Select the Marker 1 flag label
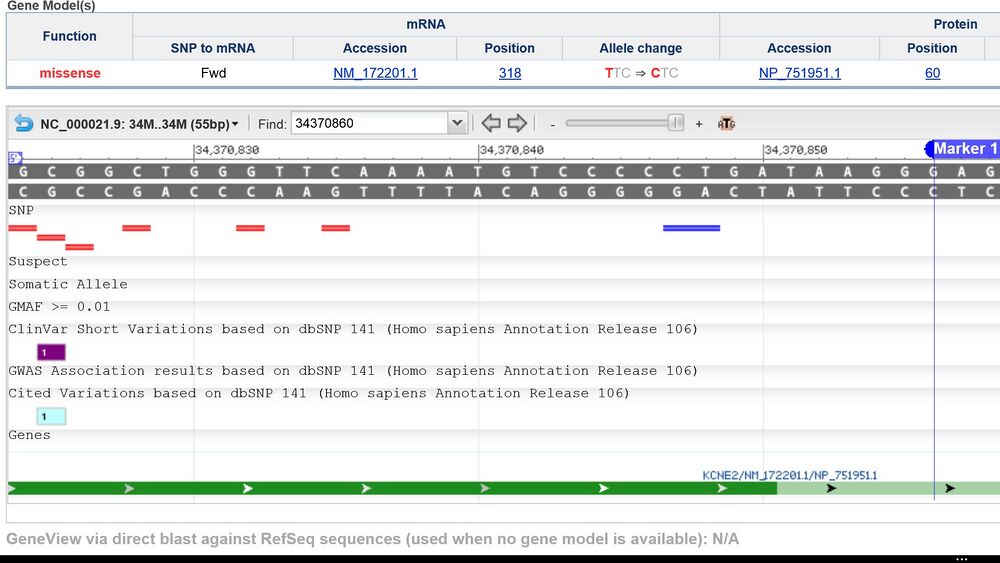The image size is (1000, 563). (964, 149)
